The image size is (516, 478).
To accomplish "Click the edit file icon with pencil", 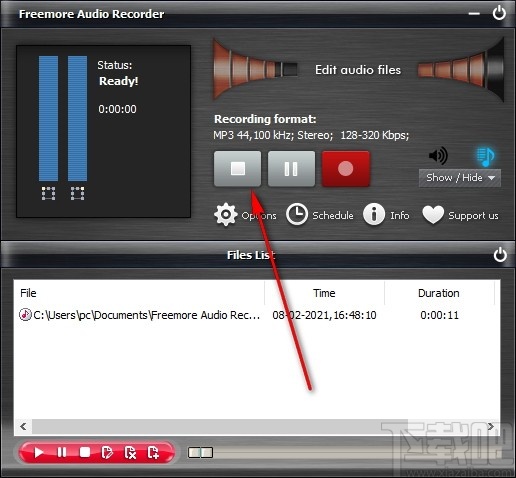I will pos(107,452).
